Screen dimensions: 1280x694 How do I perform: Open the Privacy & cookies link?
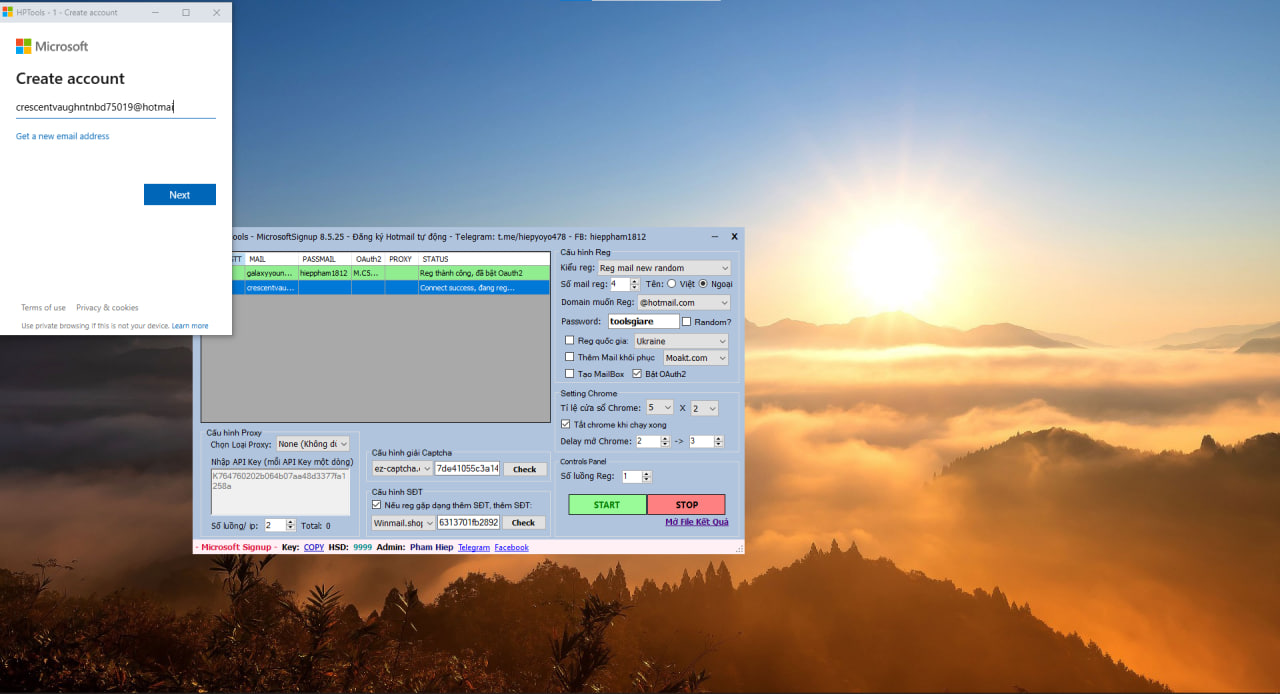click(107, 308)
